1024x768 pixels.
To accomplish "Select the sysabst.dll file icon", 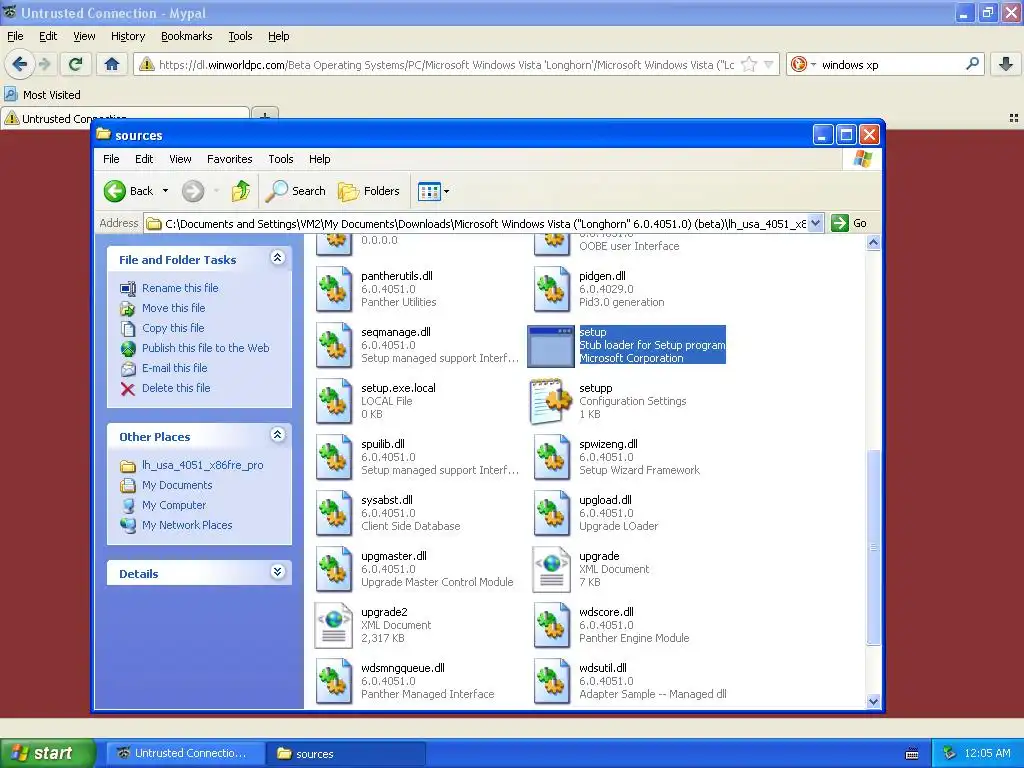I will click(334, 513).
